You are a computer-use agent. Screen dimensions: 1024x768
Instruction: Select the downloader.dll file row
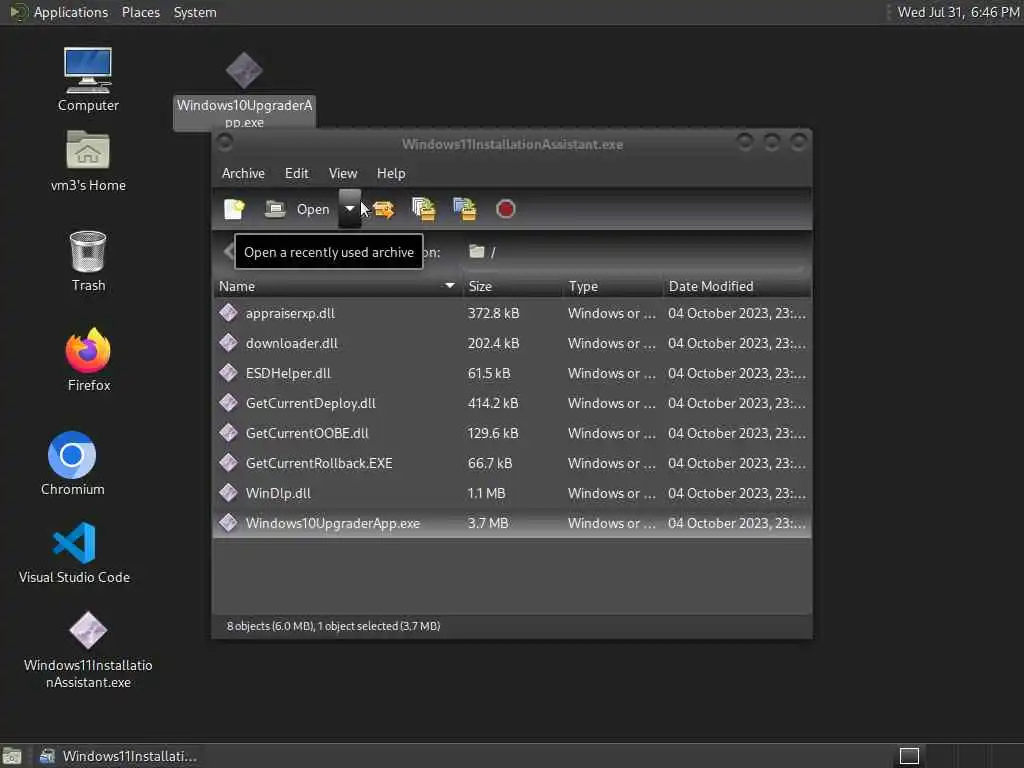click(512, 344)
